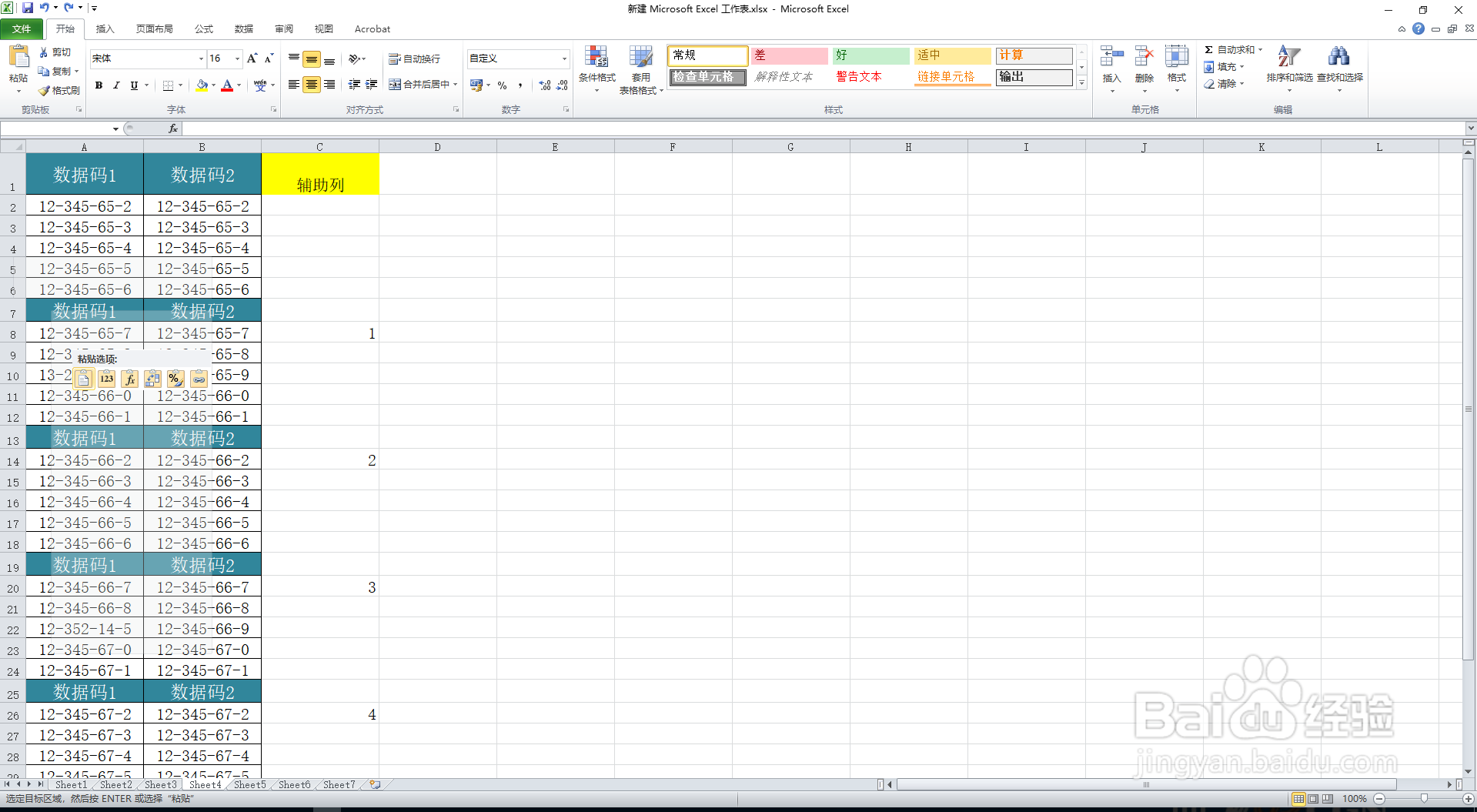Click the Cut scissors icon
This screenshot has width=1477, height=812.
point(44,52)
